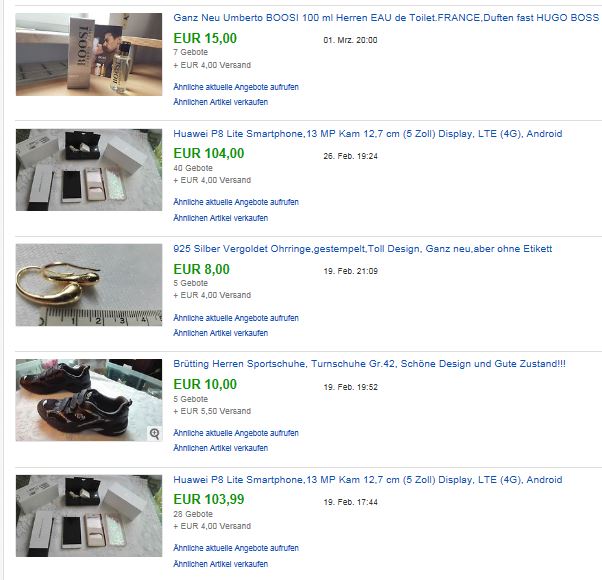The height and width of the screenshot is (580, 602).
Task: Click 'Ähnliche aktuelle Angebote aufrufen' under the perfume
Action: click(236, 87)
